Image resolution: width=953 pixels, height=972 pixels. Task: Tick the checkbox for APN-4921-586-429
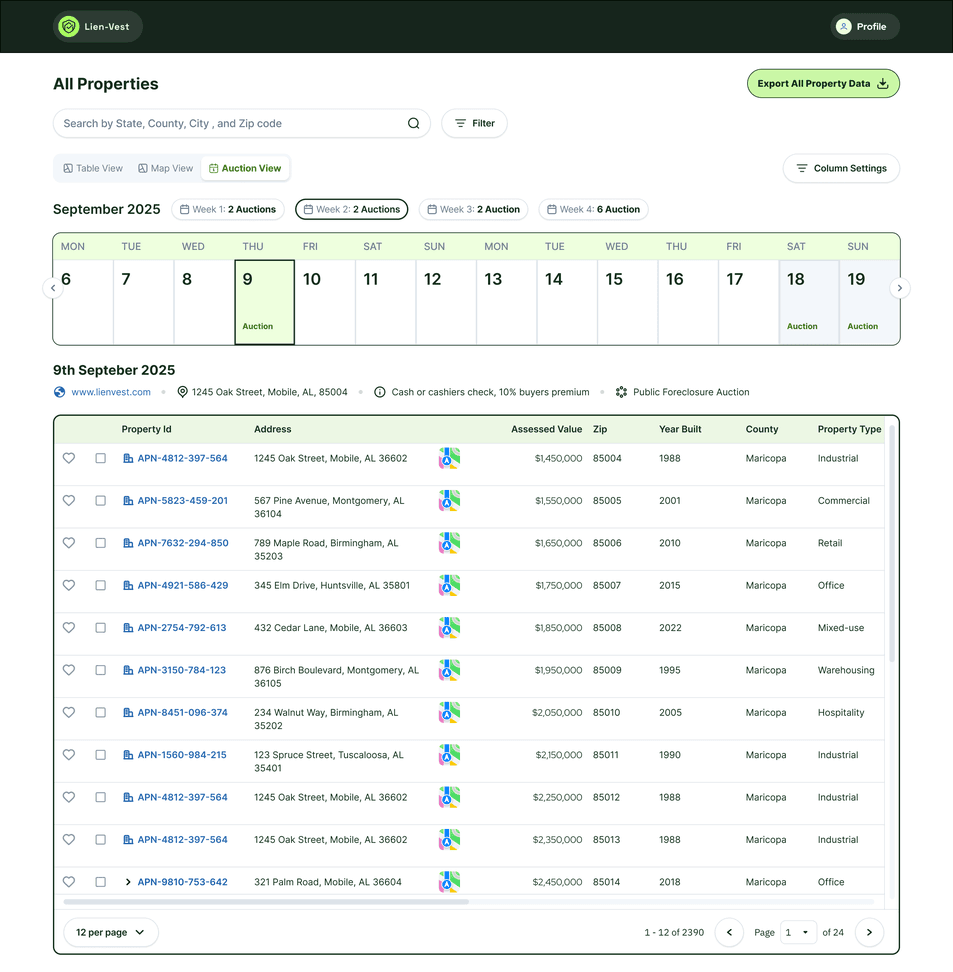[100, 586]
